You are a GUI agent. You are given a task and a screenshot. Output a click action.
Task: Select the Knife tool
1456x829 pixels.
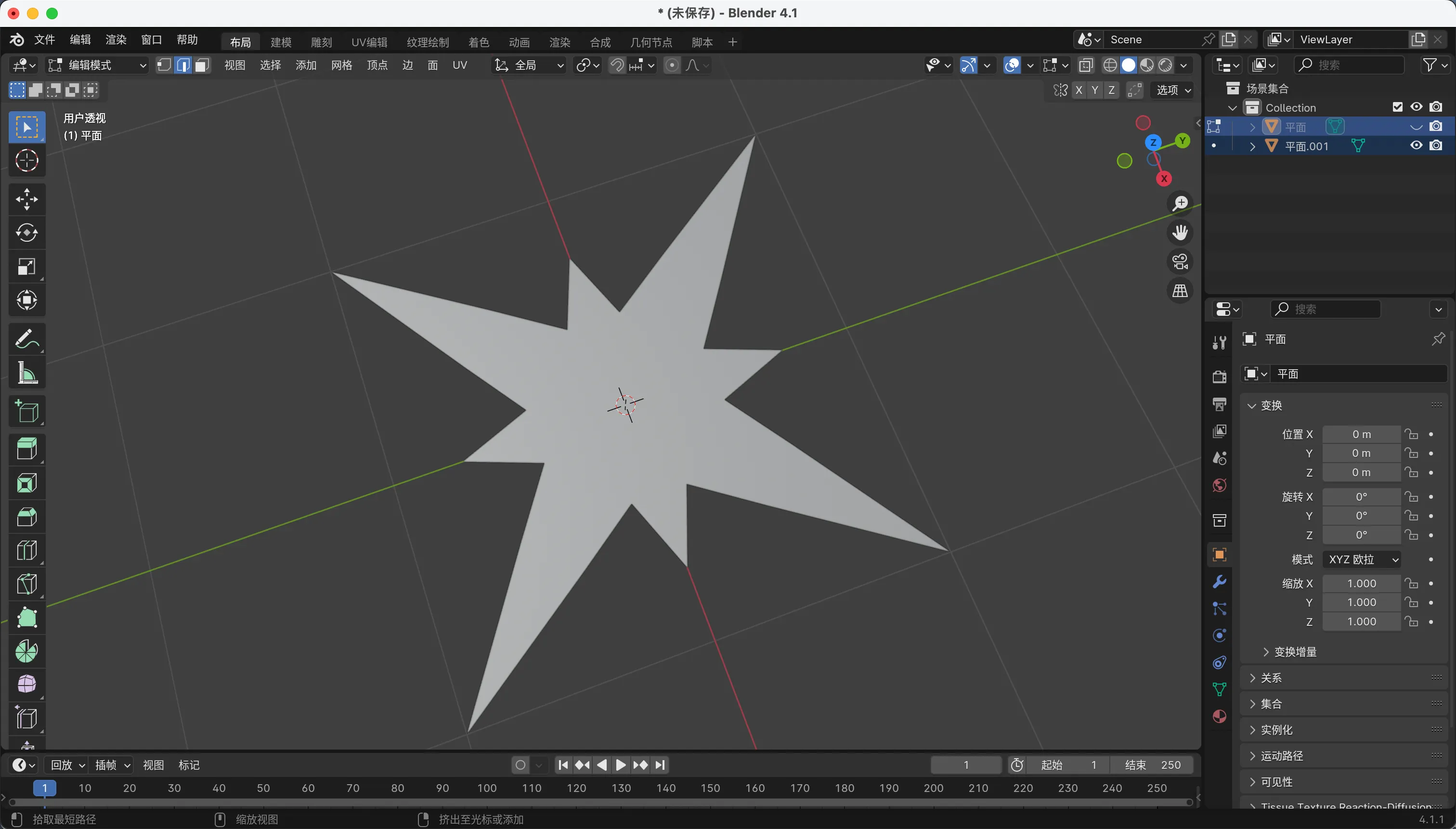pyautogui.click(x=26, y=584)
